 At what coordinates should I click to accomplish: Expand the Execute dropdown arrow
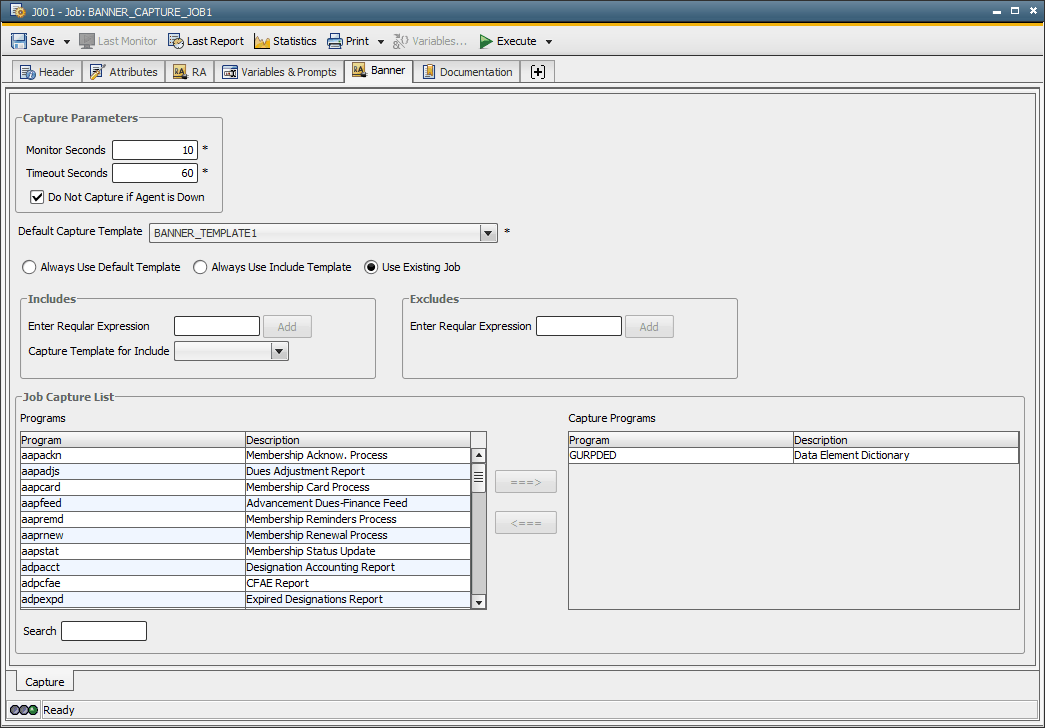pos(548,41)
